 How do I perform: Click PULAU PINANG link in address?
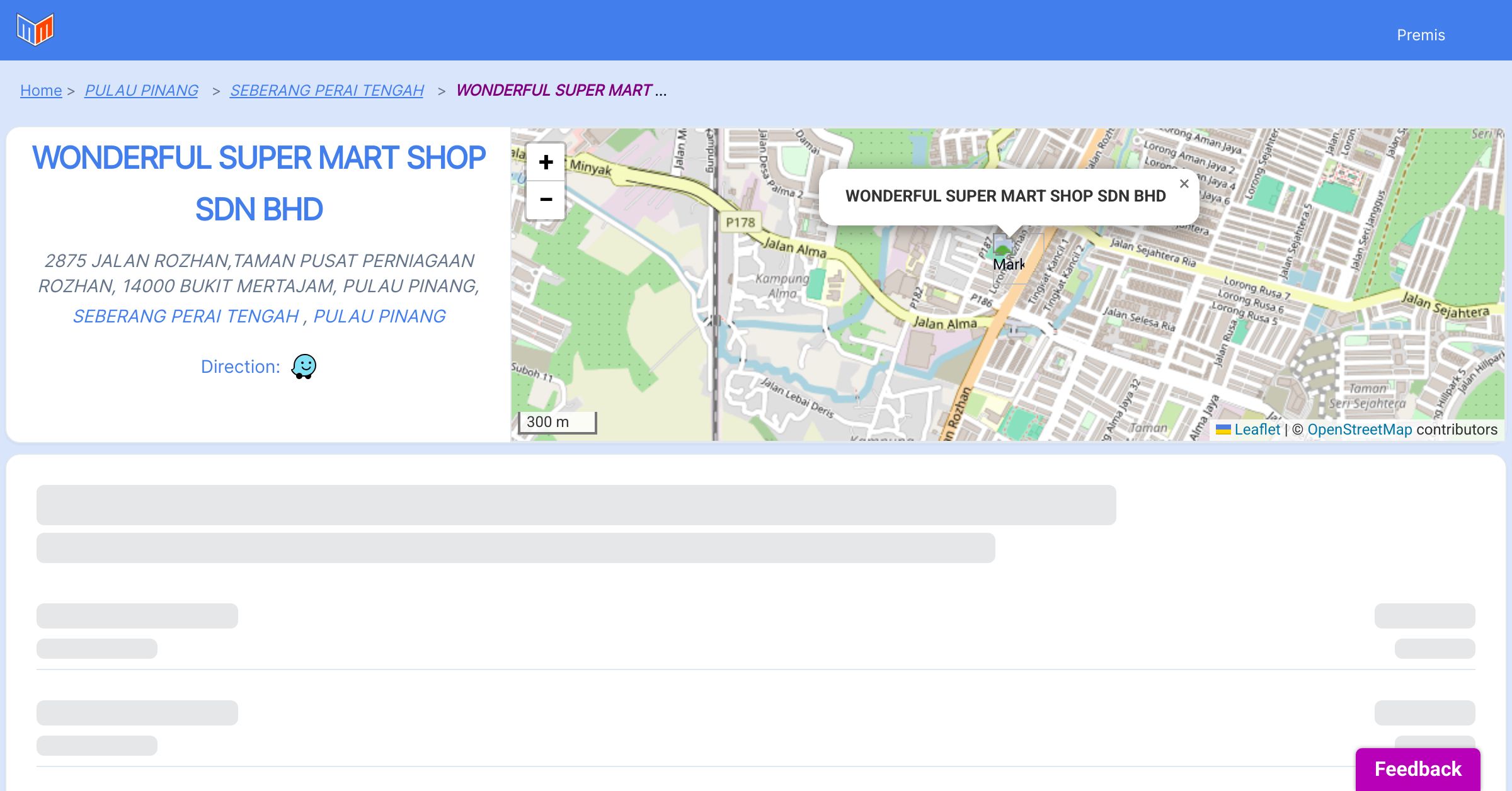(x=379, y=316)
